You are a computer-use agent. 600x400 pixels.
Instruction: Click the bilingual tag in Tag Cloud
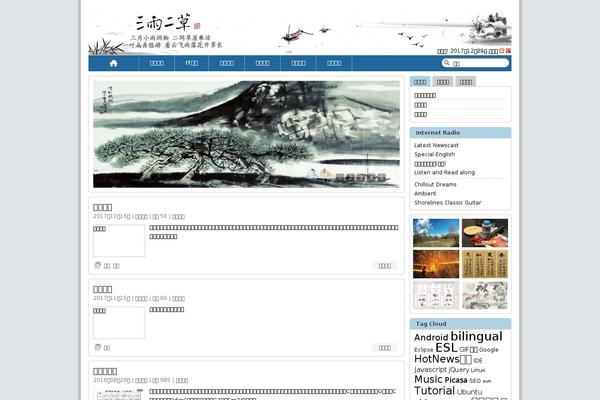point(476,336)
